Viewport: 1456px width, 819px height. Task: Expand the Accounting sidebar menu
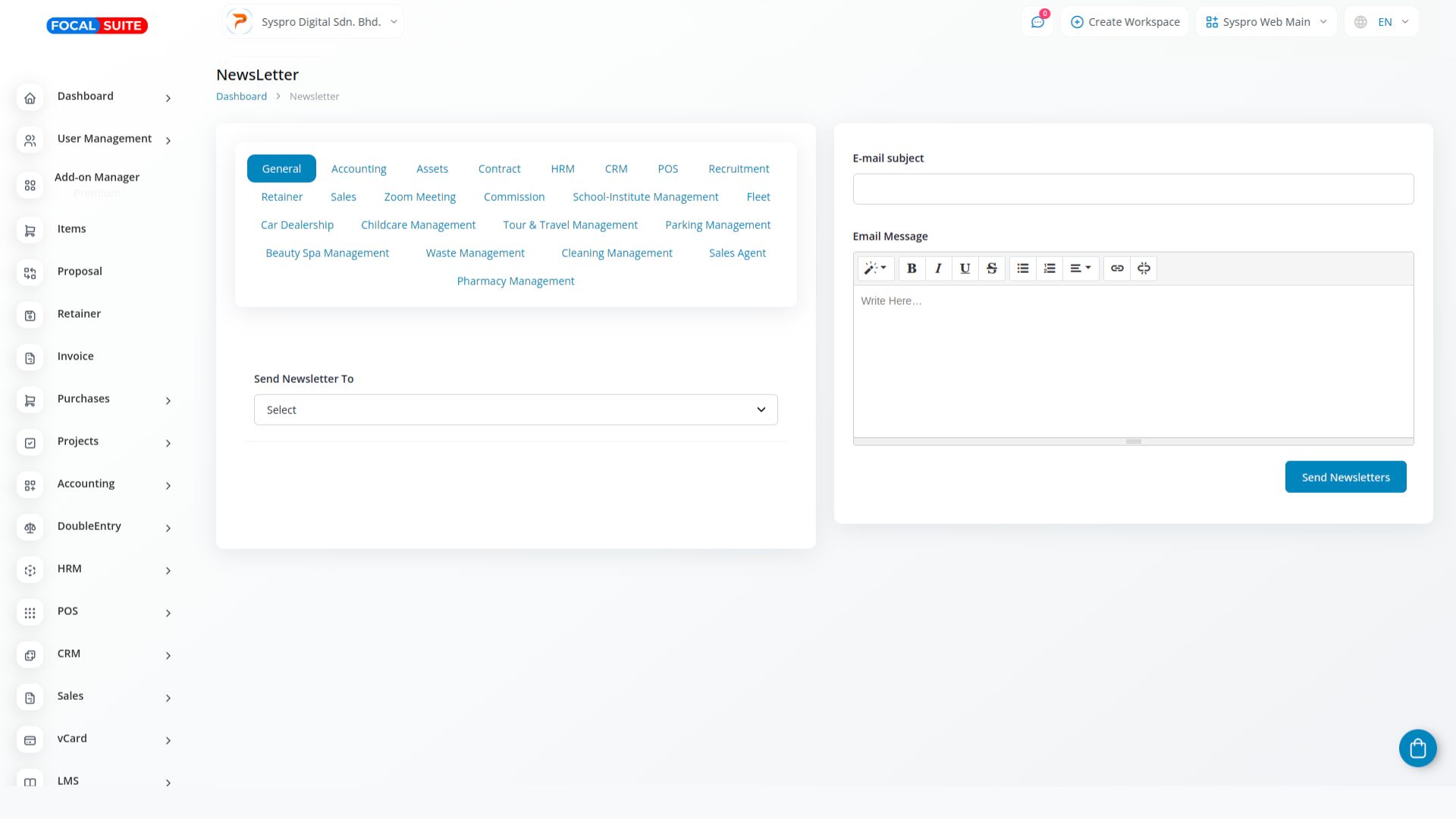tap(114, 484)
